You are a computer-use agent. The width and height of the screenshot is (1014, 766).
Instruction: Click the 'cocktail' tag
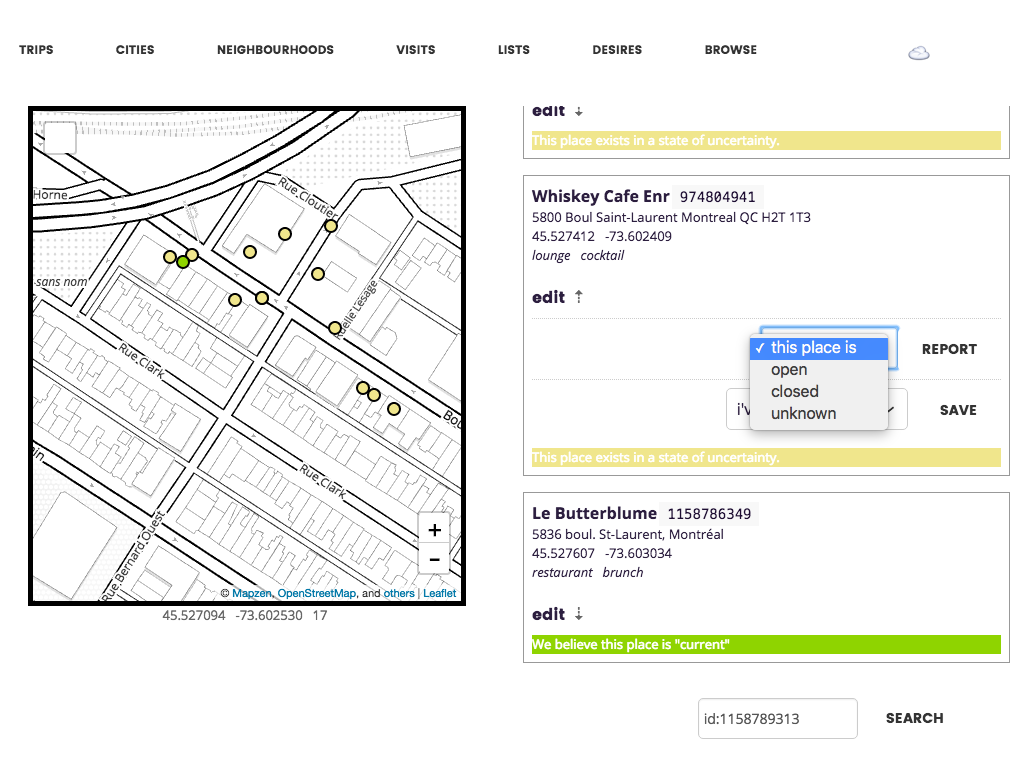[x=602, y=255]
